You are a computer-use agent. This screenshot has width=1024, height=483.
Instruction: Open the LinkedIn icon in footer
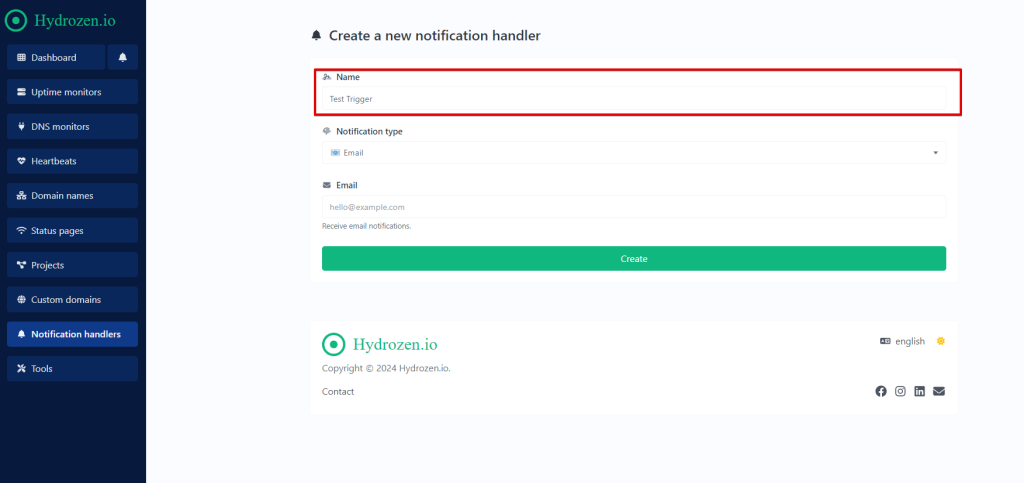click(x=920, y=391)
